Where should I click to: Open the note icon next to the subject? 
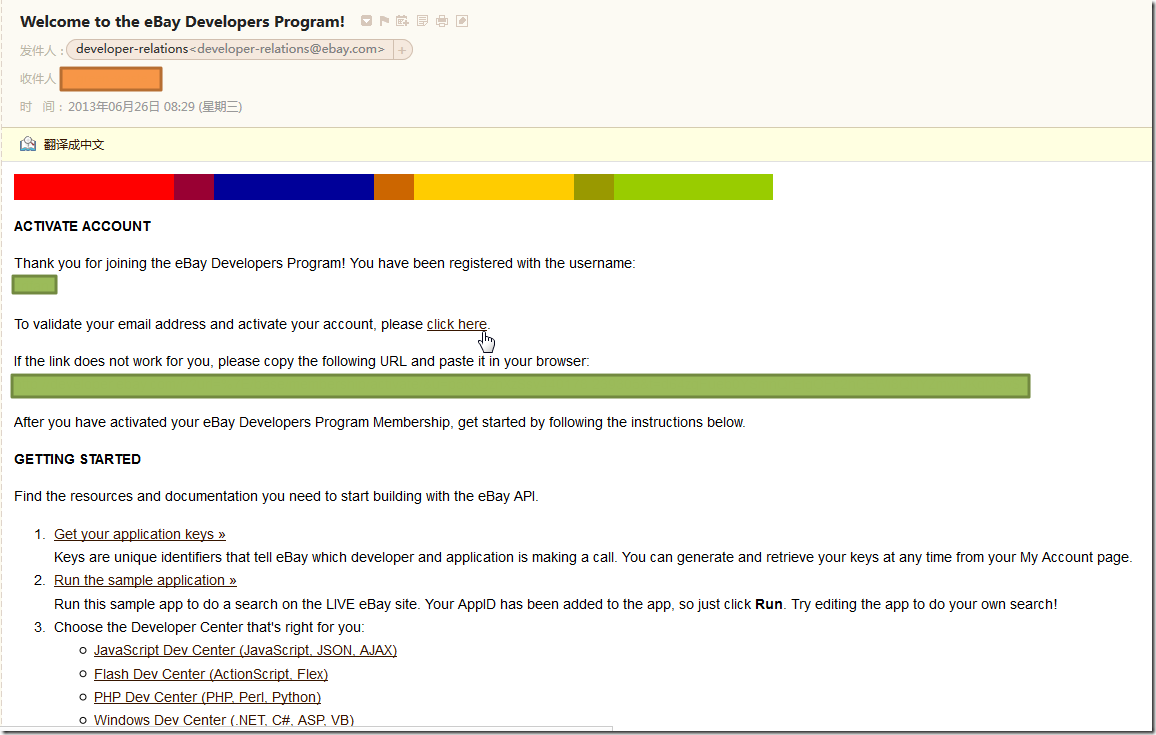click(x=422, y=21)
